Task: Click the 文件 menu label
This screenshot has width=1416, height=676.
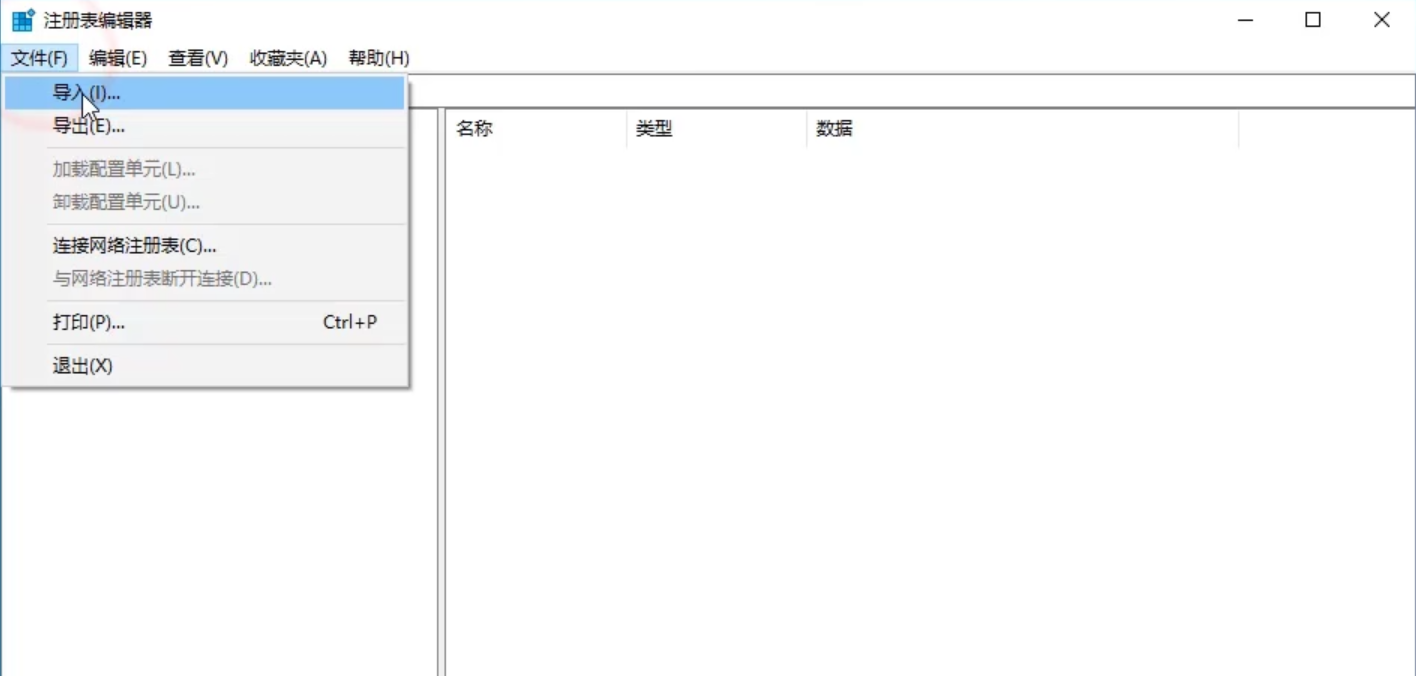Action: click(x=41, y=58)
